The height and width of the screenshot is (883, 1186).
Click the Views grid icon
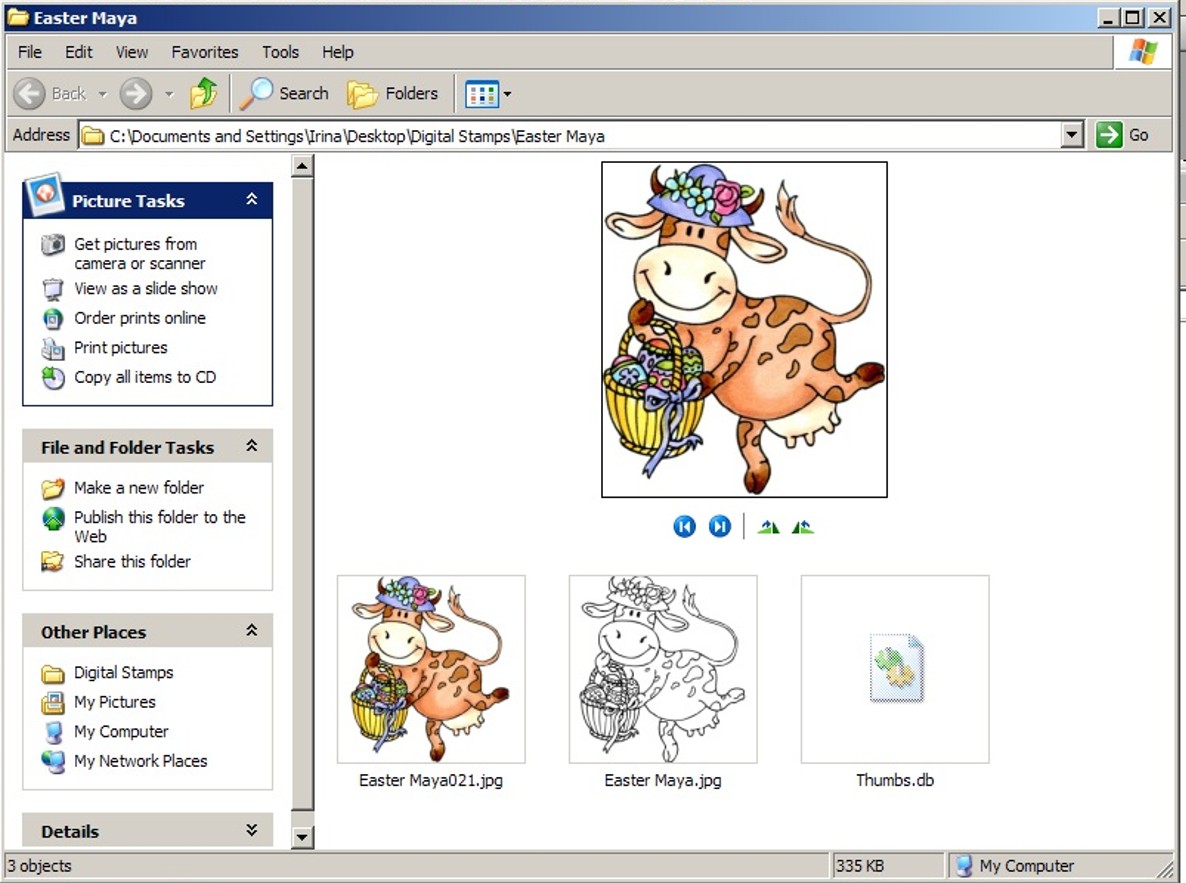[482, 95]
